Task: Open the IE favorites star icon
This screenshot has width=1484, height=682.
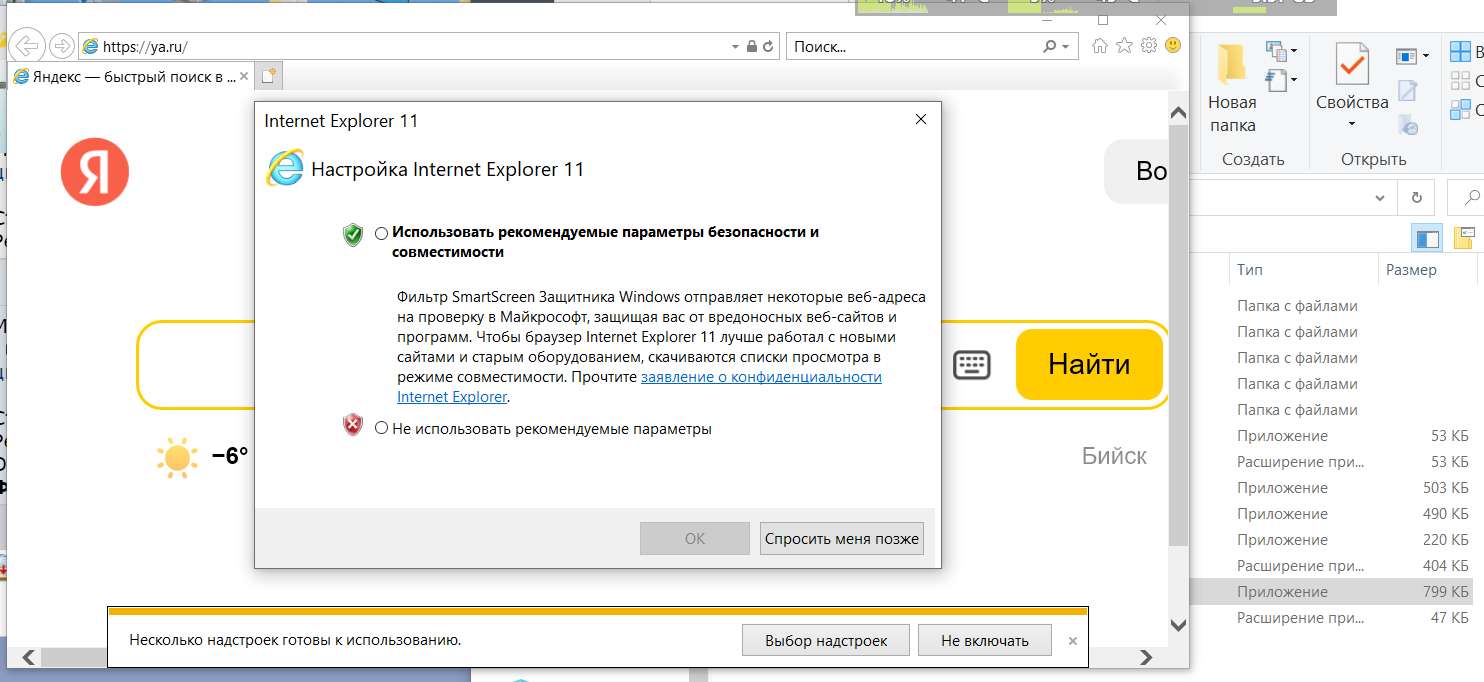Action: point(1125,46)
